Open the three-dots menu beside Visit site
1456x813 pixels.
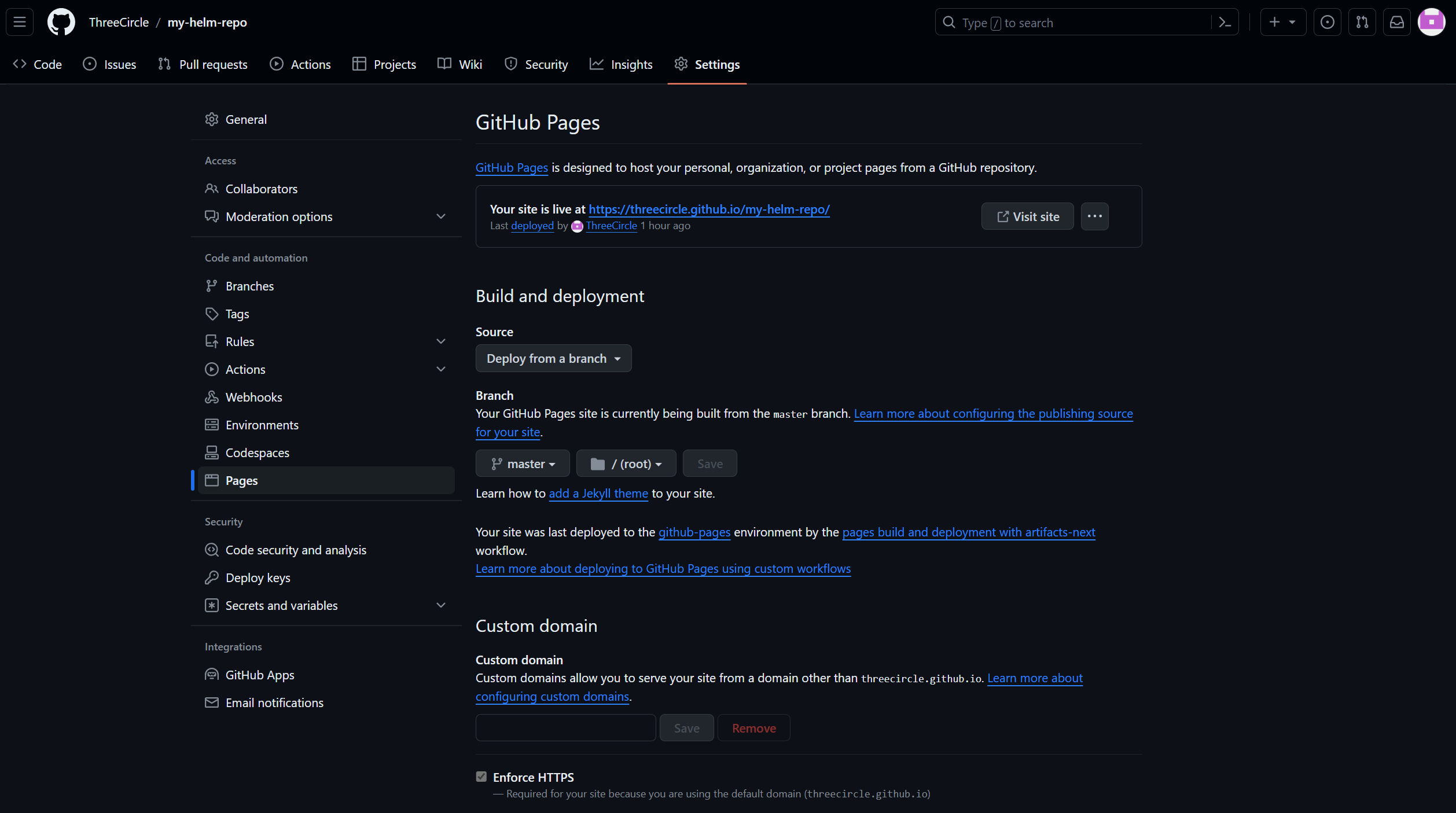pos(1094,216)
